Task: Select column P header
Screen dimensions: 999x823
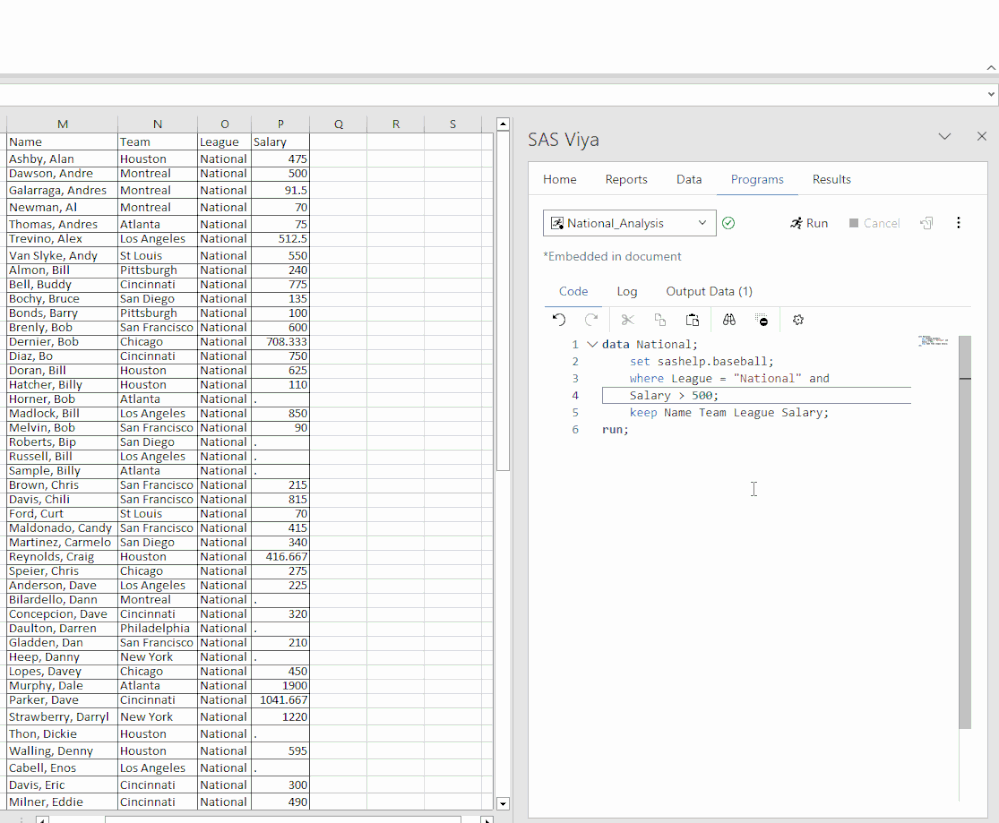Action: 280,124
